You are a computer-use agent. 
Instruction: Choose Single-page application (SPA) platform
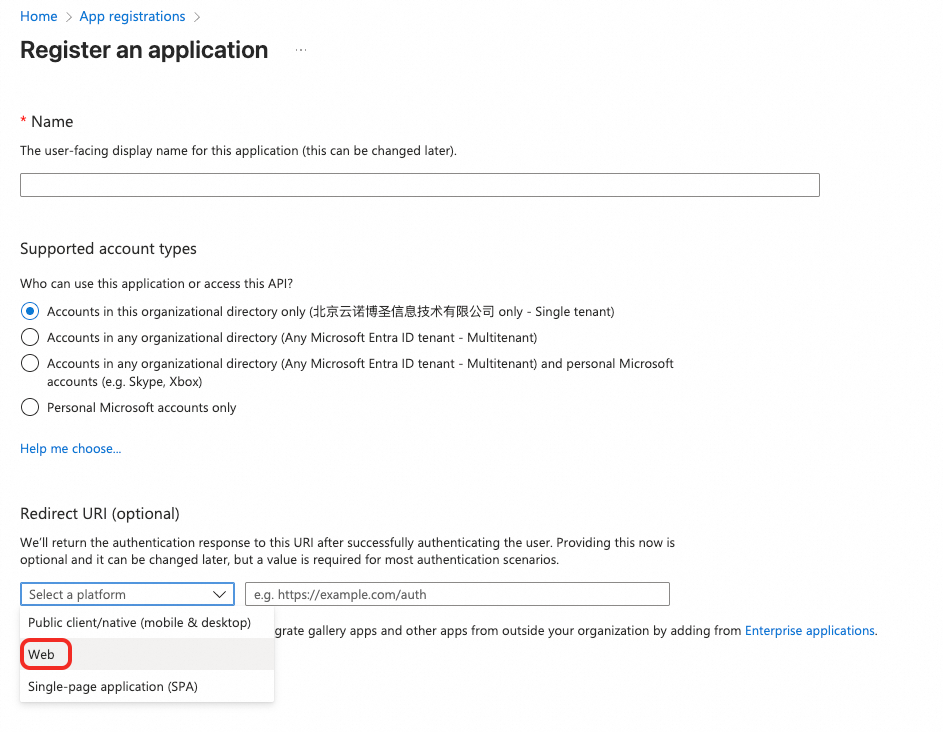tap(147, 686)
